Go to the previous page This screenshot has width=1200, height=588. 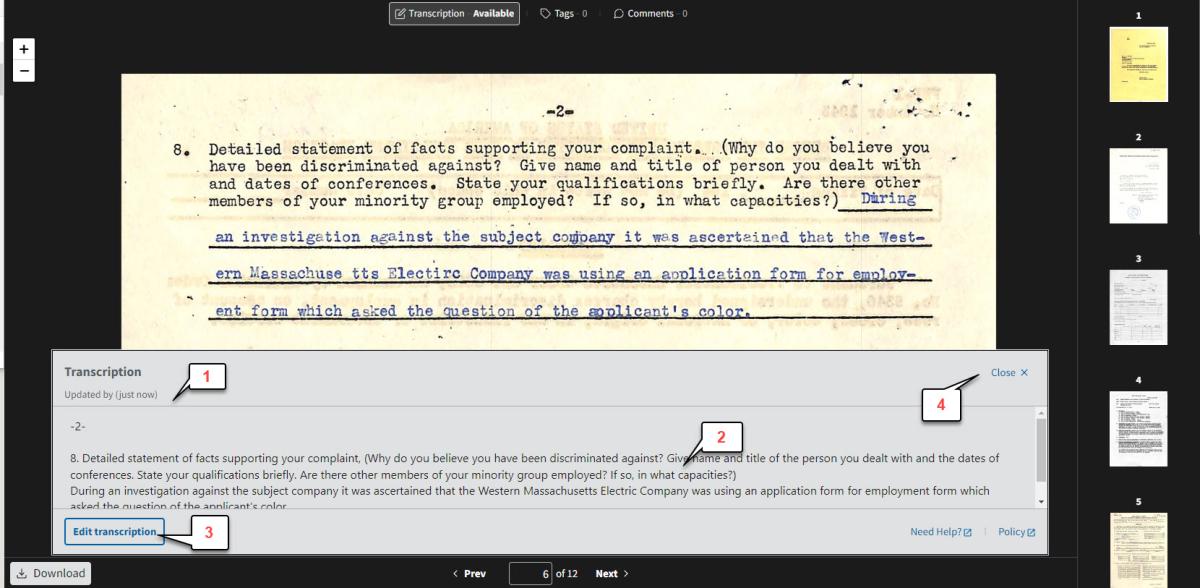tap(469, 573)
